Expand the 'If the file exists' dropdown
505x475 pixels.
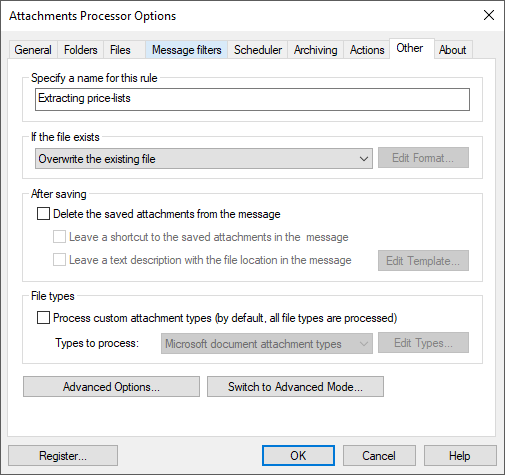(204, 159)
